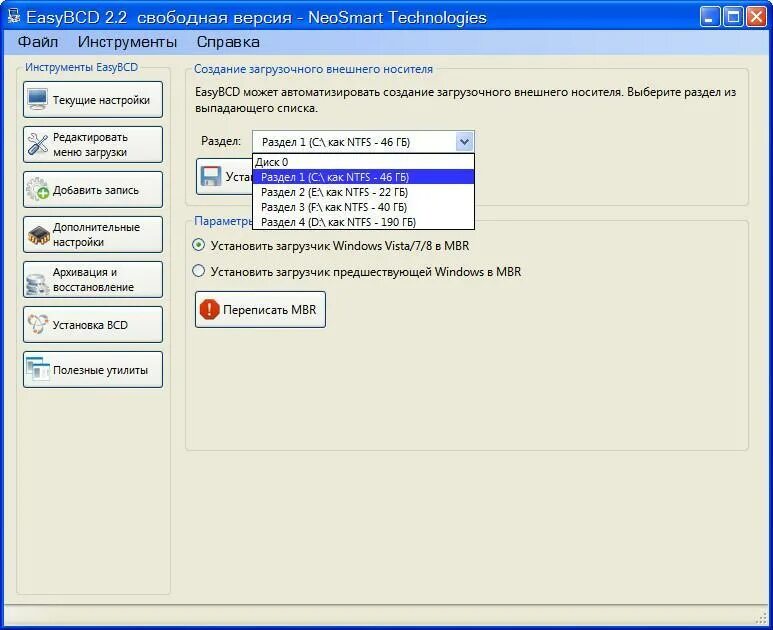Viewport: 773px width, 630px height.
Task: Click the window resize grip corner
Action: pyautogui.click(x=762, y=619)
